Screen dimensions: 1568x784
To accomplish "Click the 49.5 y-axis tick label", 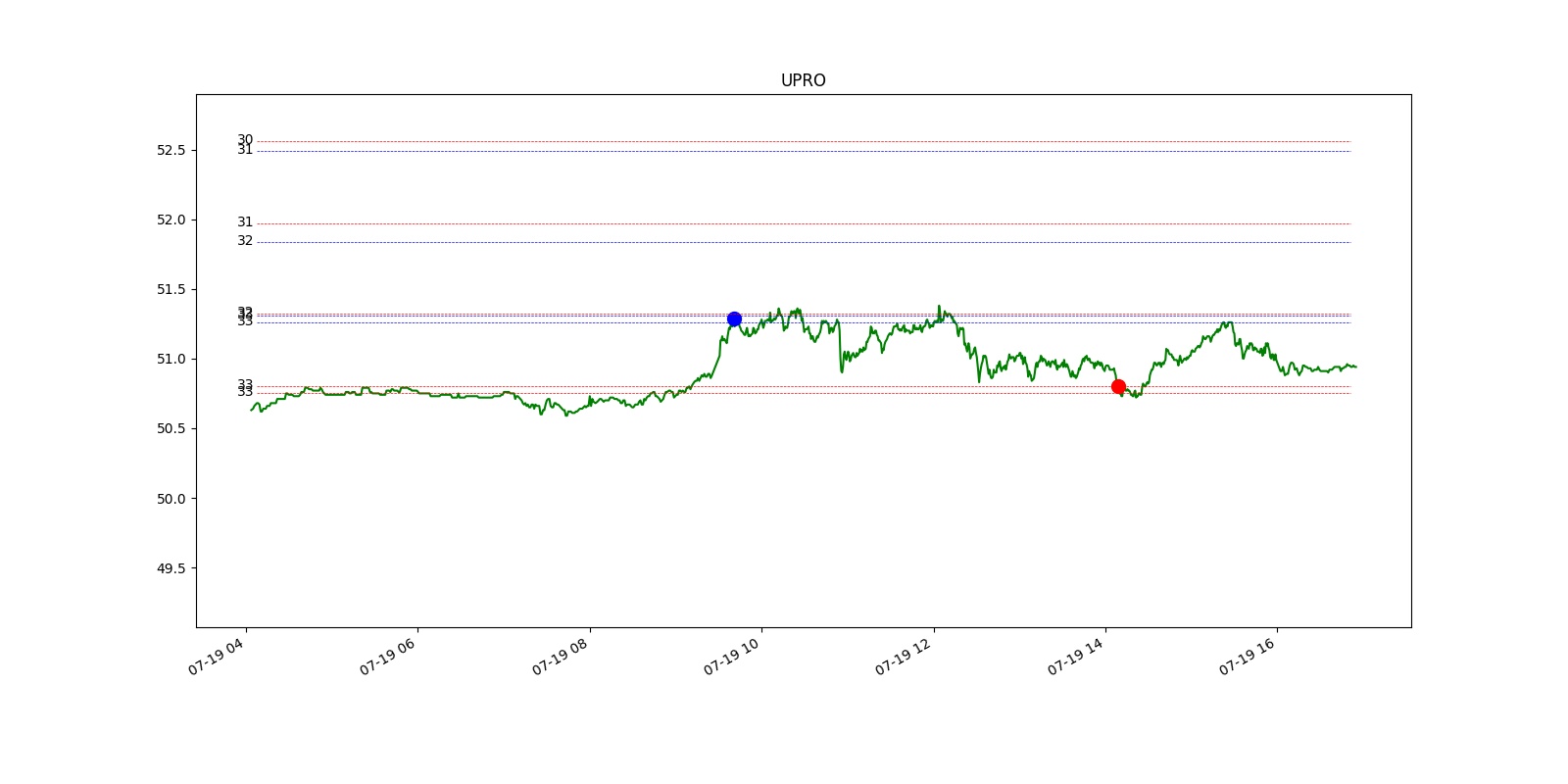I will tap(171, 568).
